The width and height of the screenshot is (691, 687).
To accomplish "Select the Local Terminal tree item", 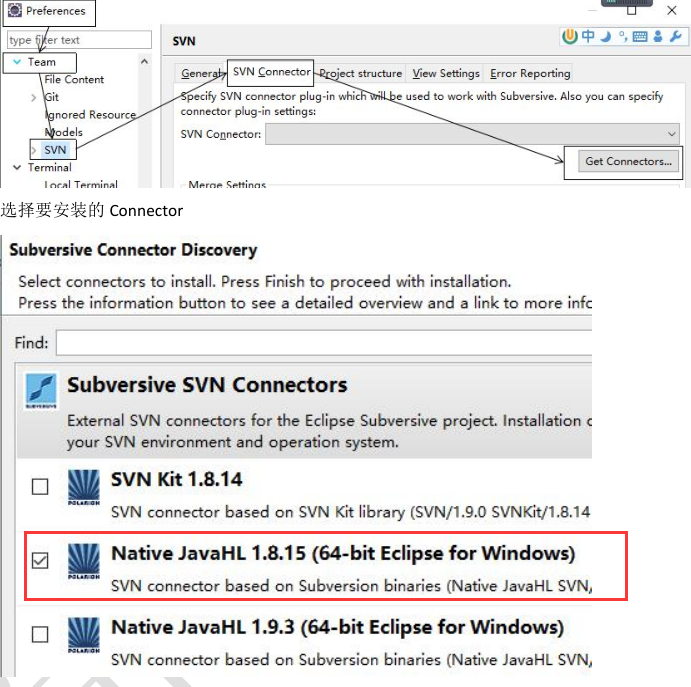I will click(x=81, y=185).
